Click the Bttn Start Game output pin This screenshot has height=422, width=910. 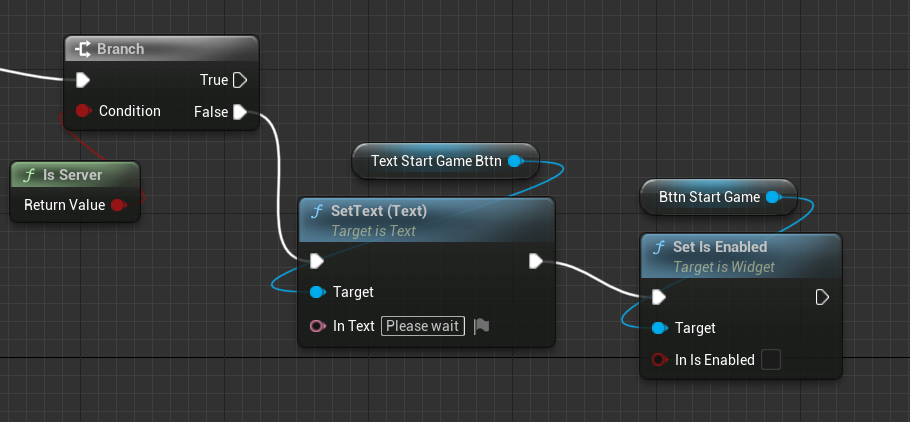coord(772,197)
